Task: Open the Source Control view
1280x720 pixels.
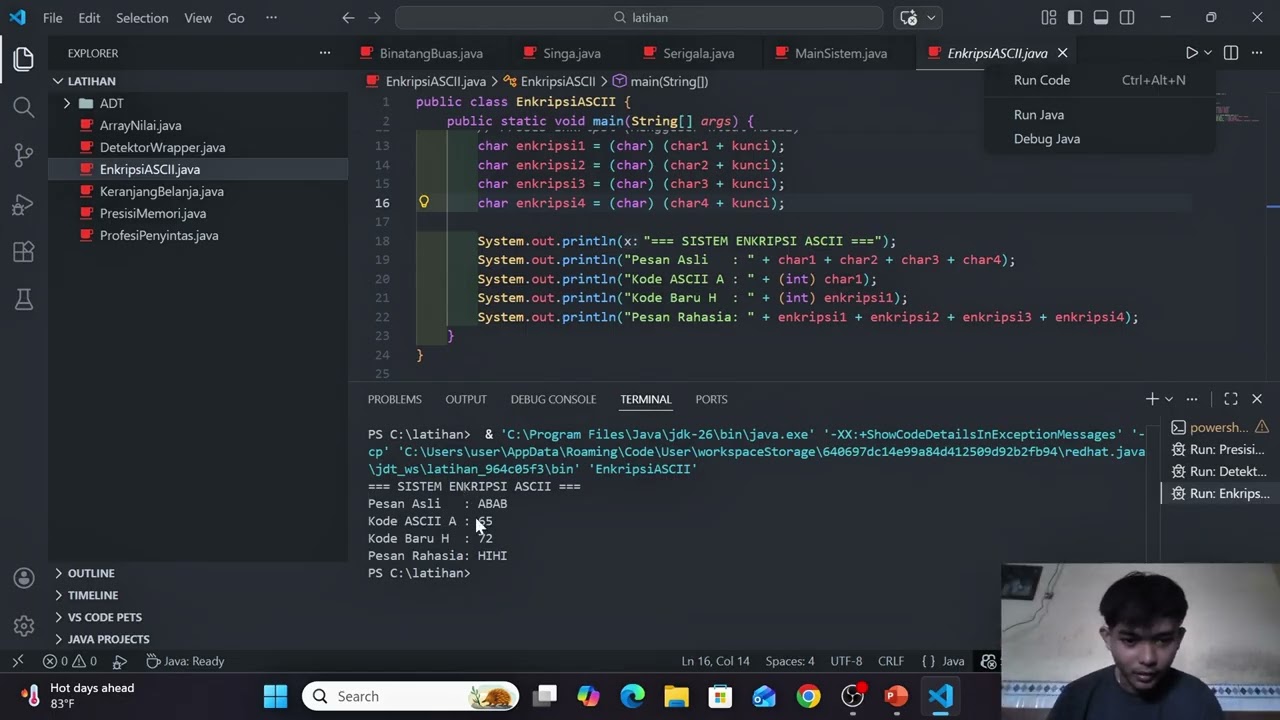Action: tap(24, 155)
